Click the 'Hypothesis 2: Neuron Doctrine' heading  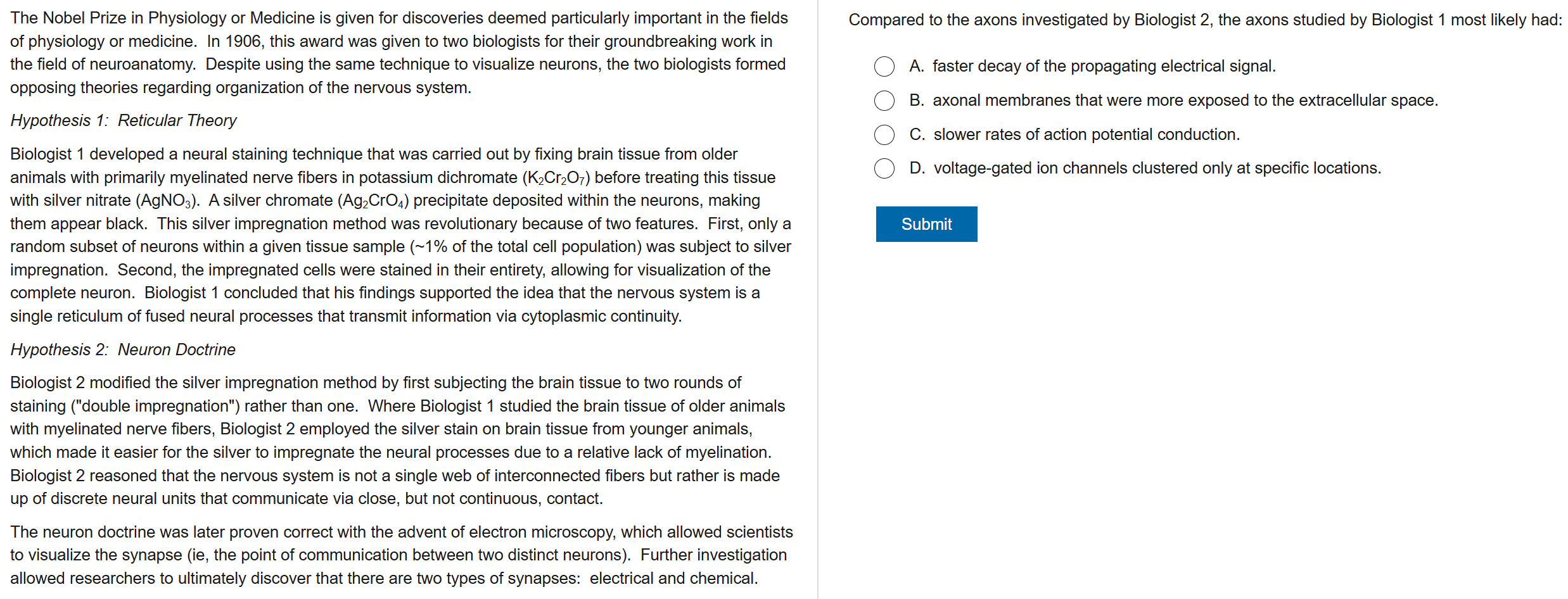(123, 350)
